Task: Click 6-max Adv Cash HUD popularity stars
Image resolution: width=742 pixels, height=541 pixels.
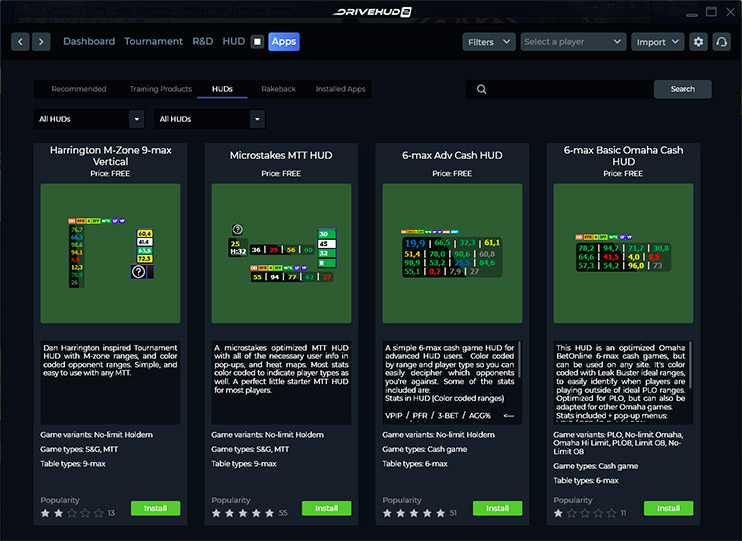Action: (x=414, y=513)
